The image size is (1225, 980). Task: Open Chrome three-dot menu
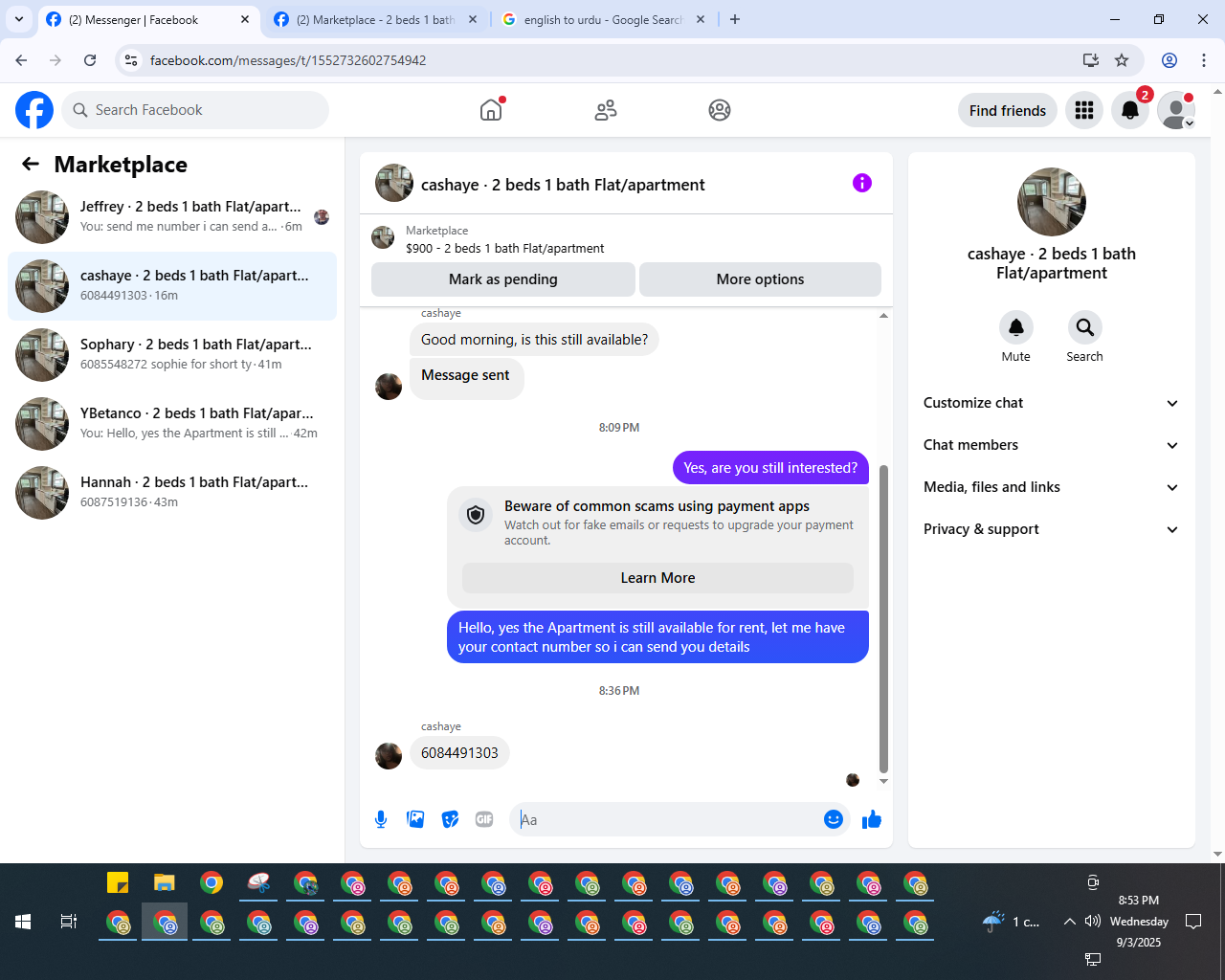pyautogui.click(x=1204, y=60)
